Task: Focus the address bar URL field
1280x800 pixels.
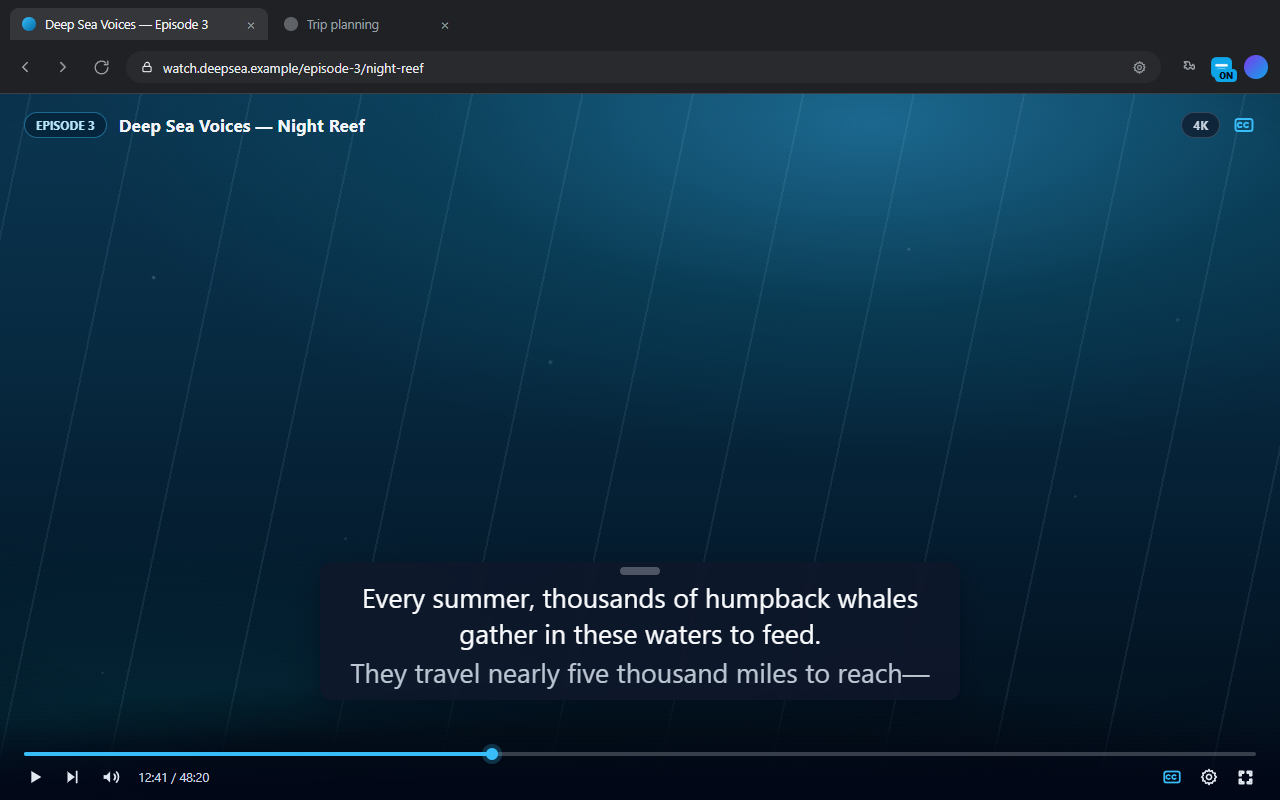Action: tap(643, 68)
